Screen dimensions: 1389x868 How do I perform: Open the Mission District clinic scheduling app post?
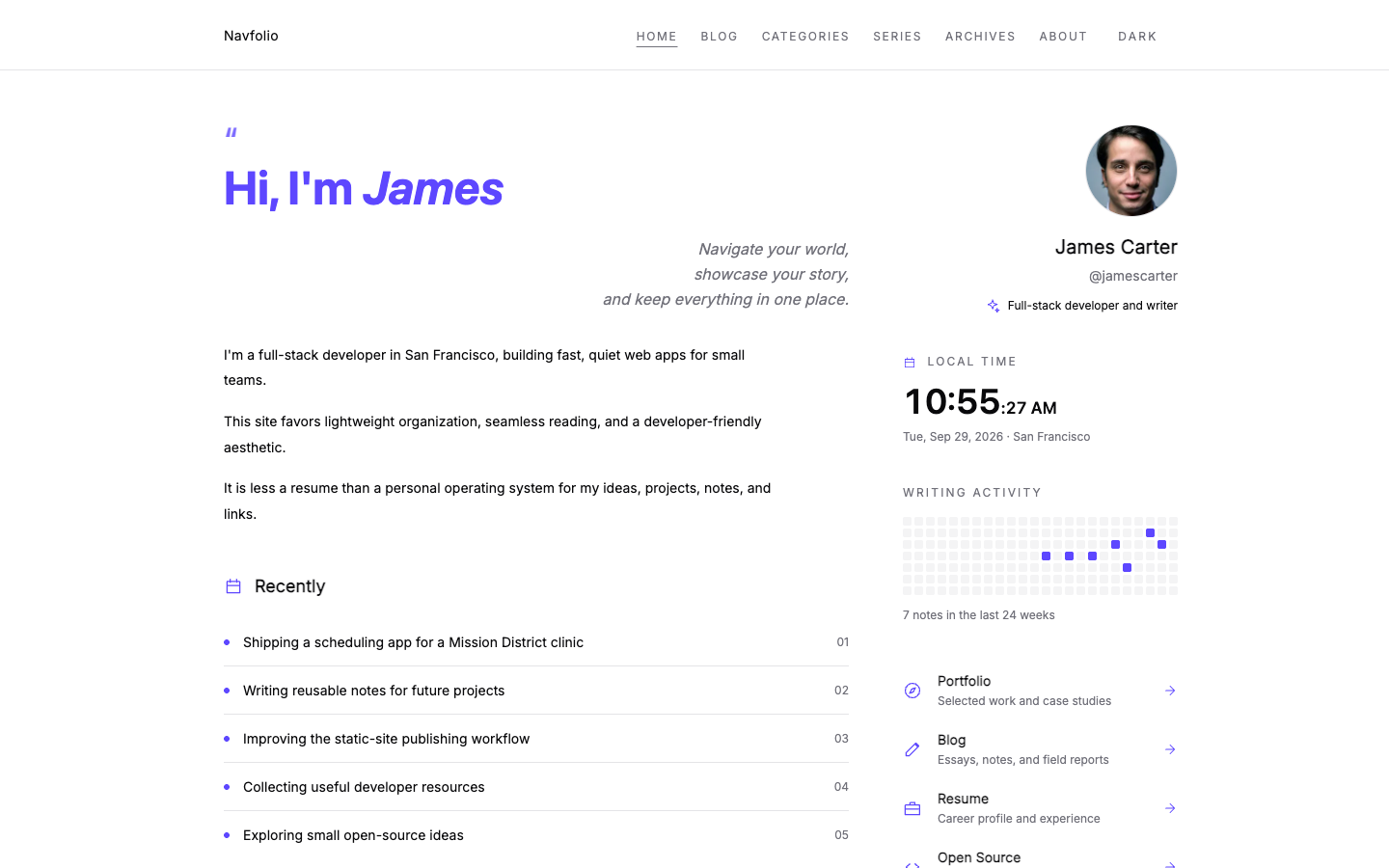click(x=536, y=642)
